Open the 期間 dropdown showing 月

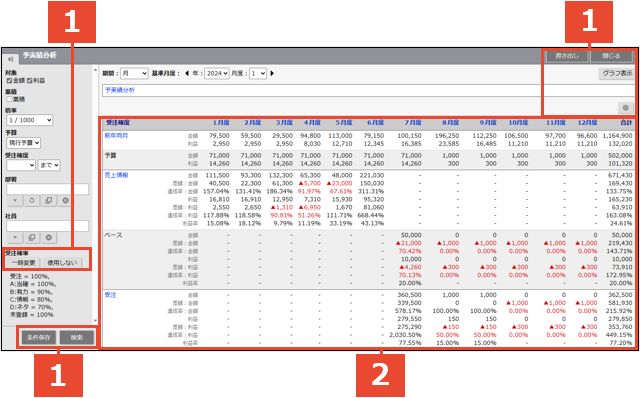[x=134, y=73]
